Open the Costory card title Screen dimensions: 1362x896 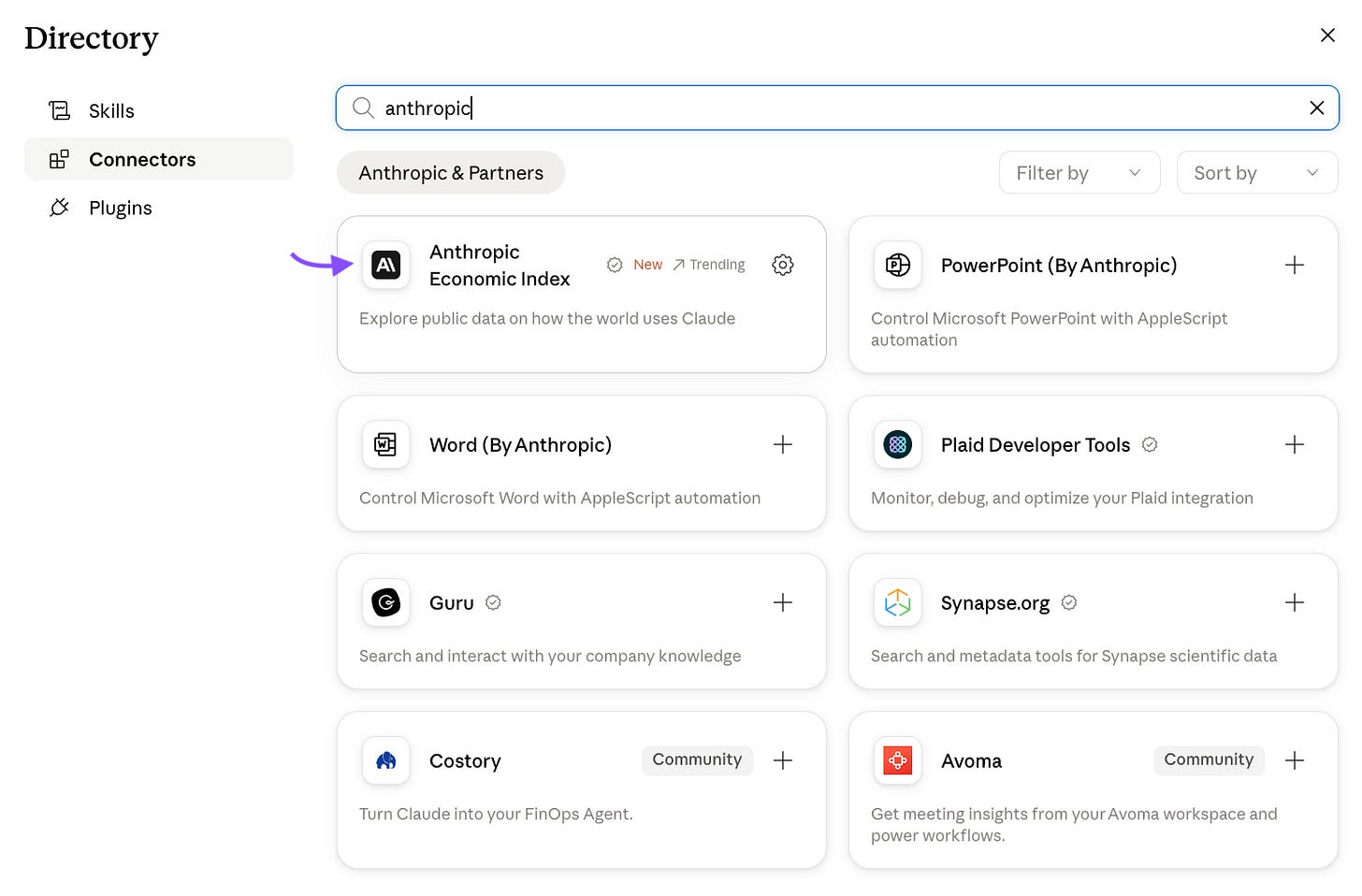[465, 761]
